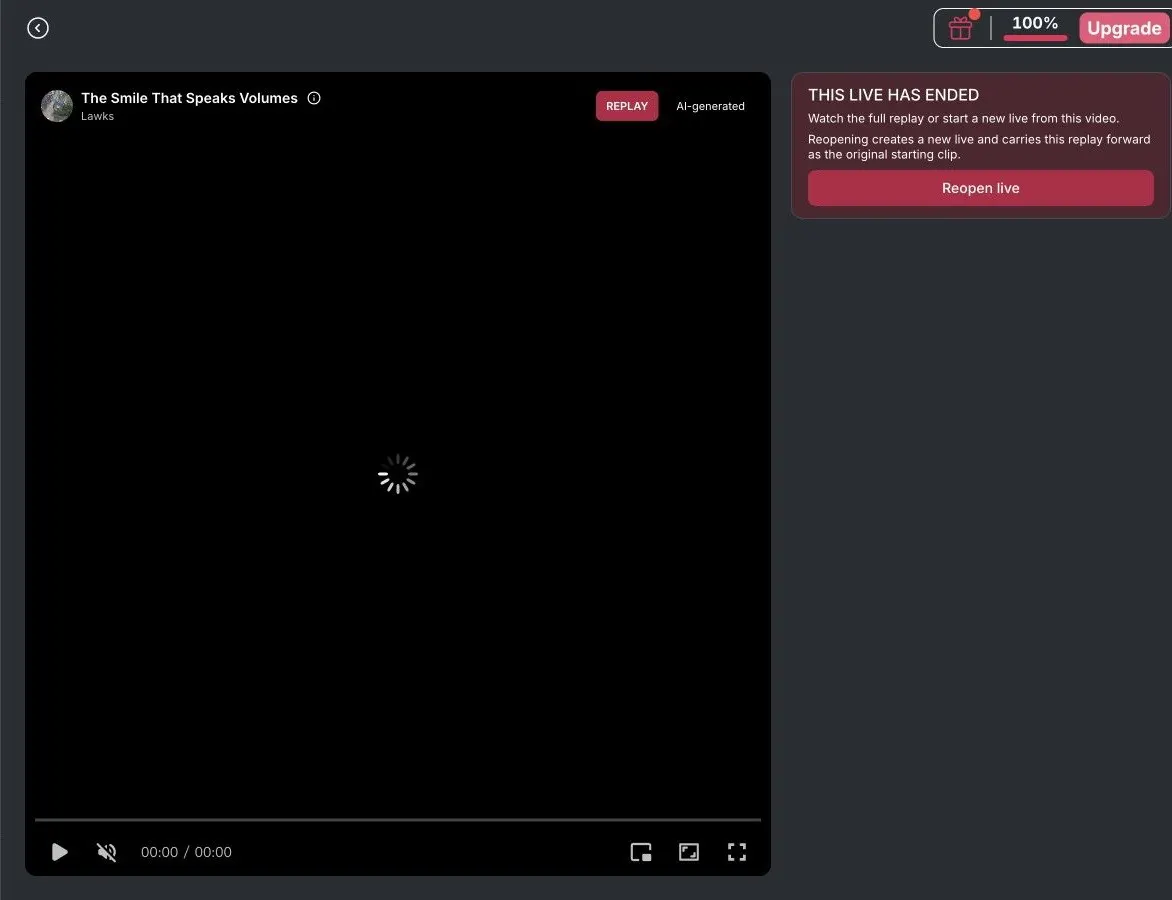Click the AI-generated label
The height and width of the screenshot is (900, 1172).
(710, 106)
